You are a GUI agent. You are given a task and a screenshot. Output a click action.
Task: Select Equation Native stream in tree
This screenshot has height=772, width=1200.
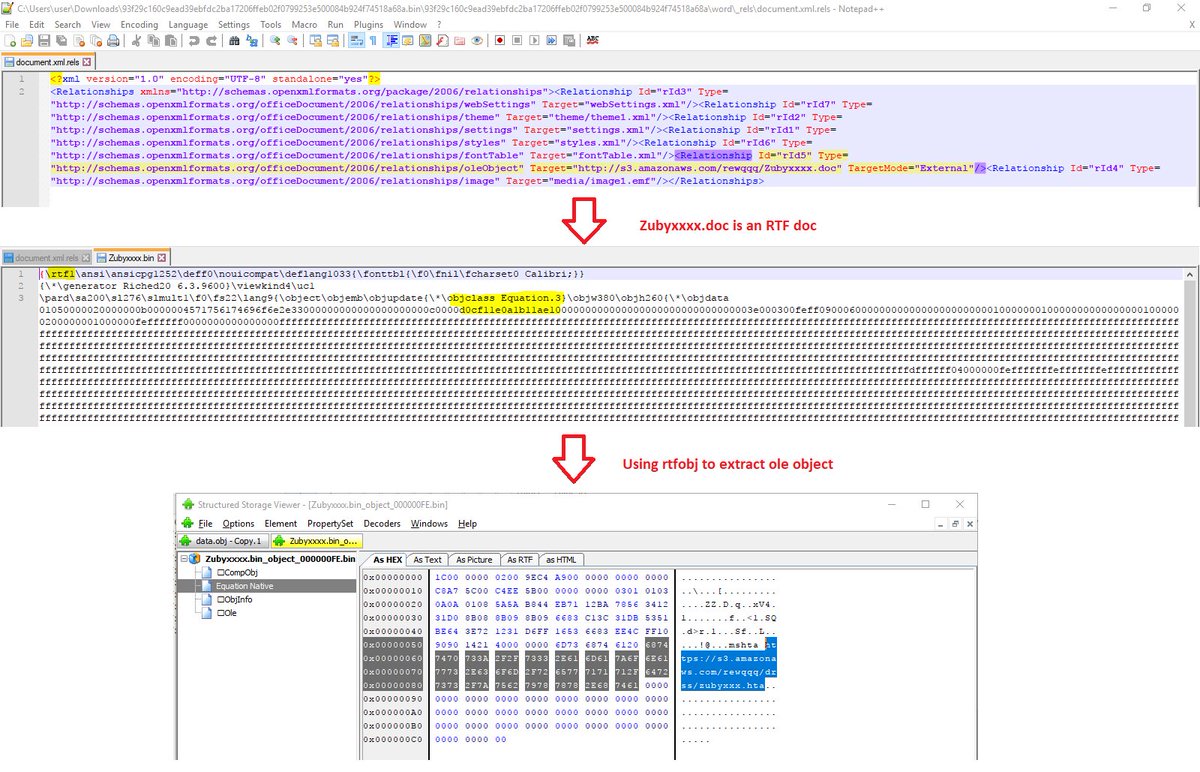coord(245,586)
